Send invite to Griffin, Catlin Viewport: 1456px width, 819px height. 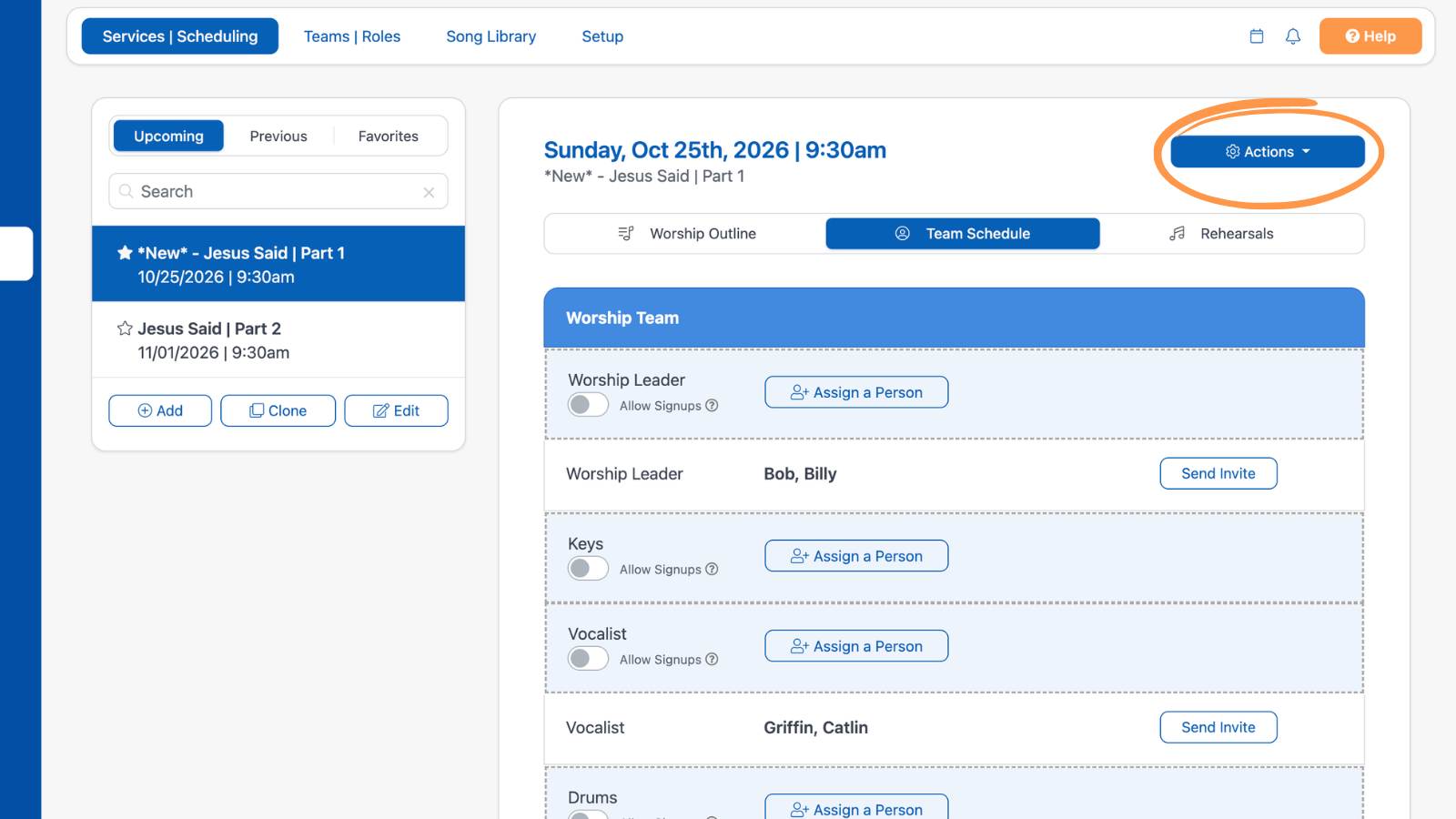1218,727
